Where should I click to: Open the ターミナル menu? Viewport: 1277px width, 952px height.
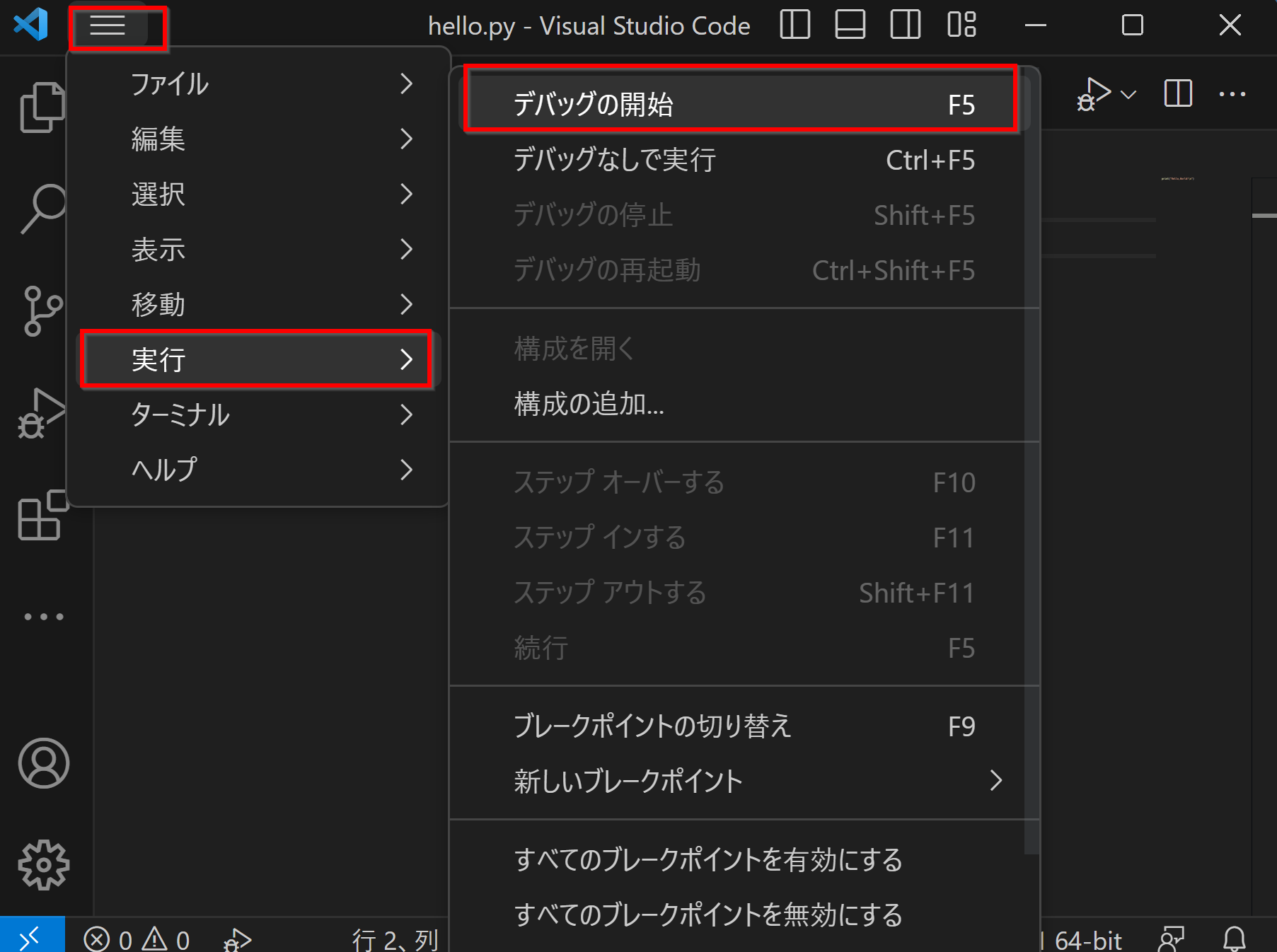[x=258, y=414]
